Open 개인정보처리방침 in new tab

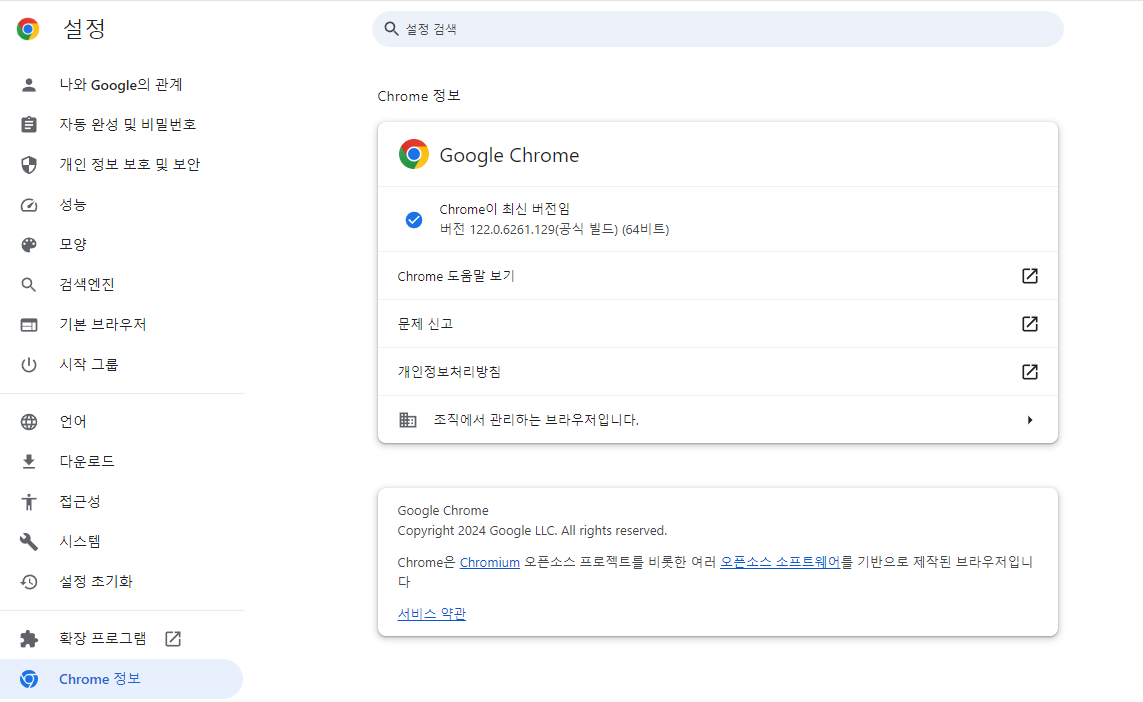(x=1029, y=371)
